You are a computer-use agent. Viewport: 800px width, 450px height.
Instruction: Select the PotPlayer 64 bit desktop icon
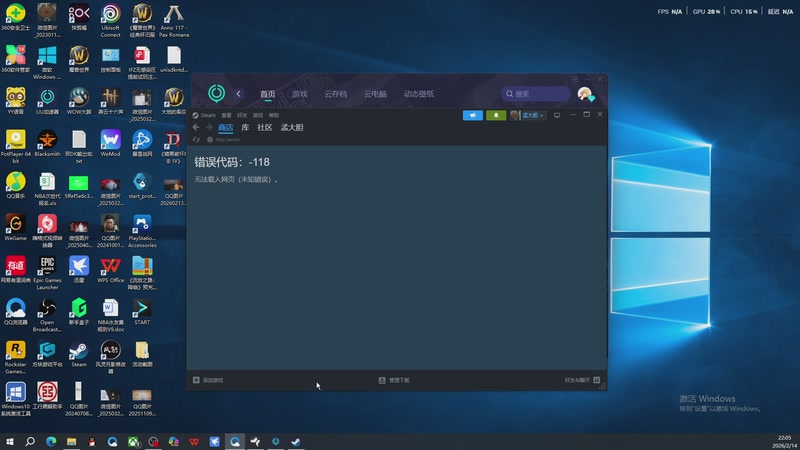pyautogui.click(x=16, y=146)
